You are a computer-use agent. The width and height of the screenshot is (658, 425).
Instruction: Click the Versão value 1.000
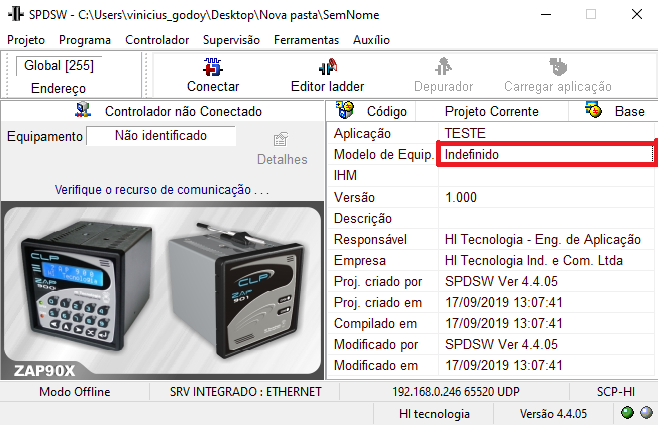click(x=546, y=197)
